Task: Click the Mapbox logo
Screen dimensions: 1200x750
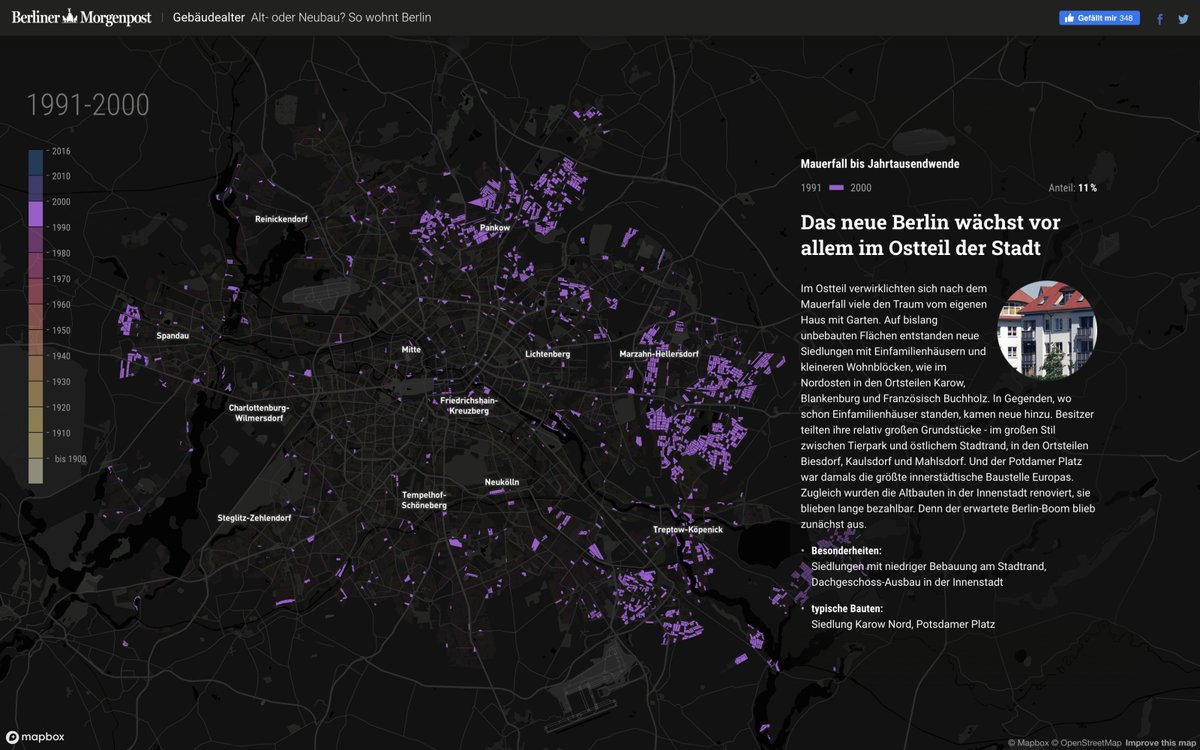Action: click(x=36, y=737)
